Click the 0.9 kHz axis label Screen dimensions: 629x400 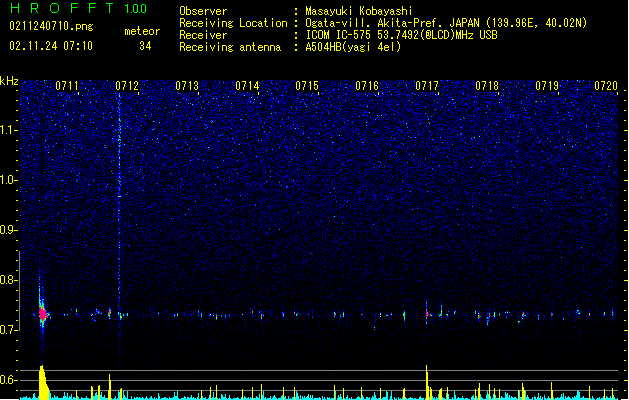tap(9, 230)
